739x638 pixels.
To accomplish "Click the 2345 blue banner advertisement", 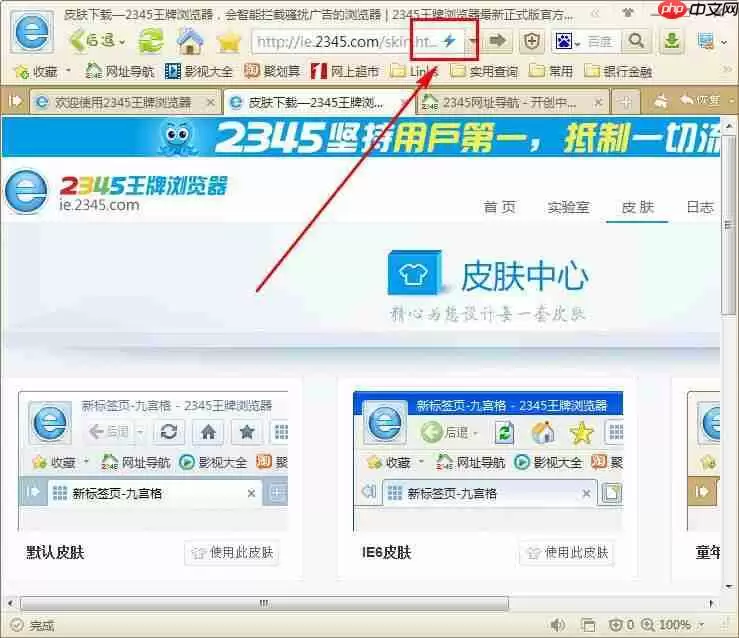I will coord(361,138).
